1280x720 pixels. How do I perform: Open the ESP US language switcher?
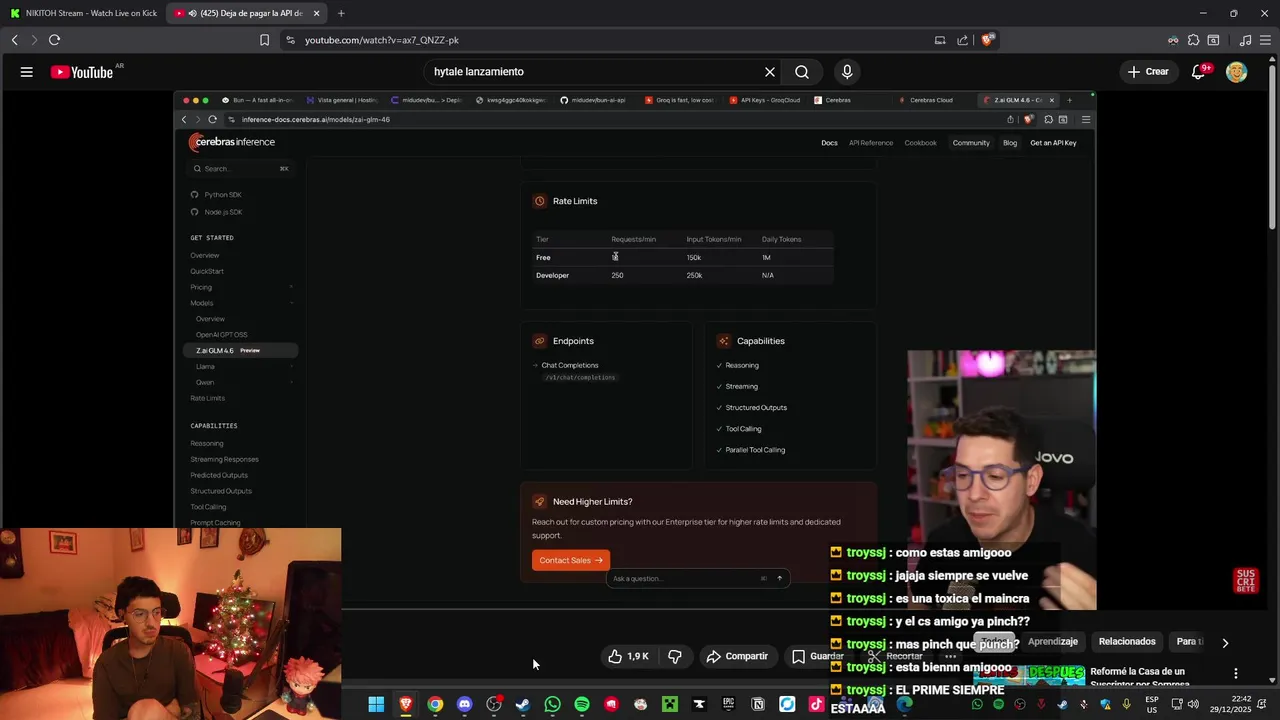[x=1152, y=705]
